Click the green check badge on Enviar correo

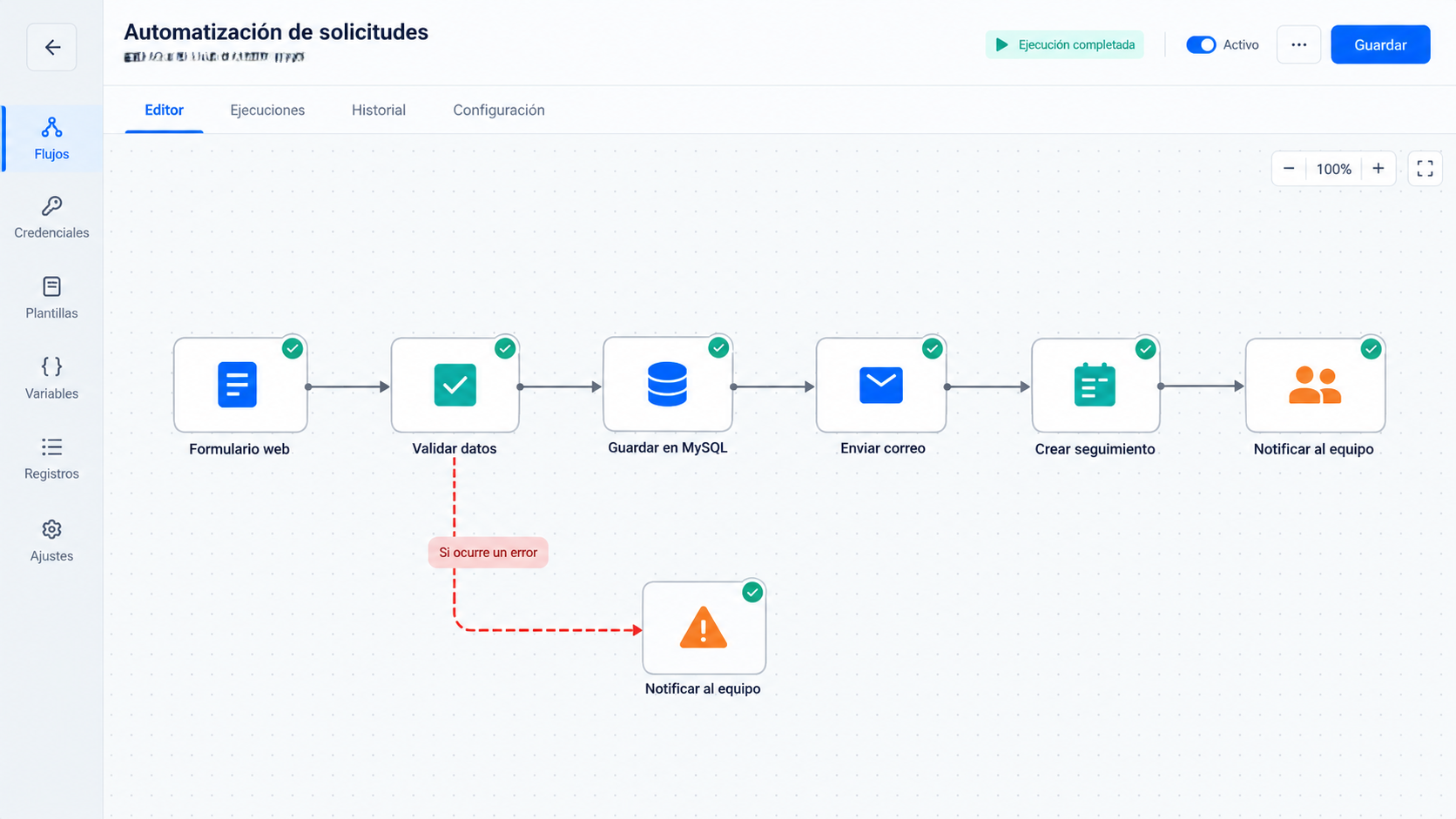click(932, 348)
